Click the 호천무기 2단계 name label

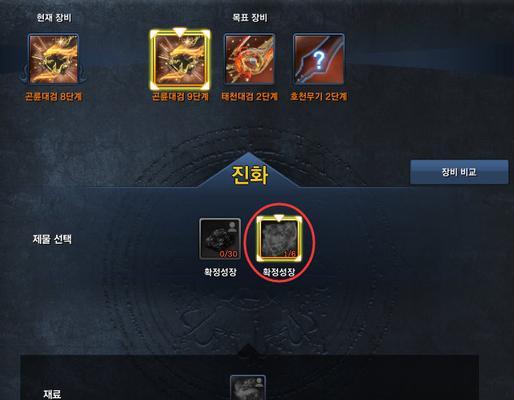(319, 97)
